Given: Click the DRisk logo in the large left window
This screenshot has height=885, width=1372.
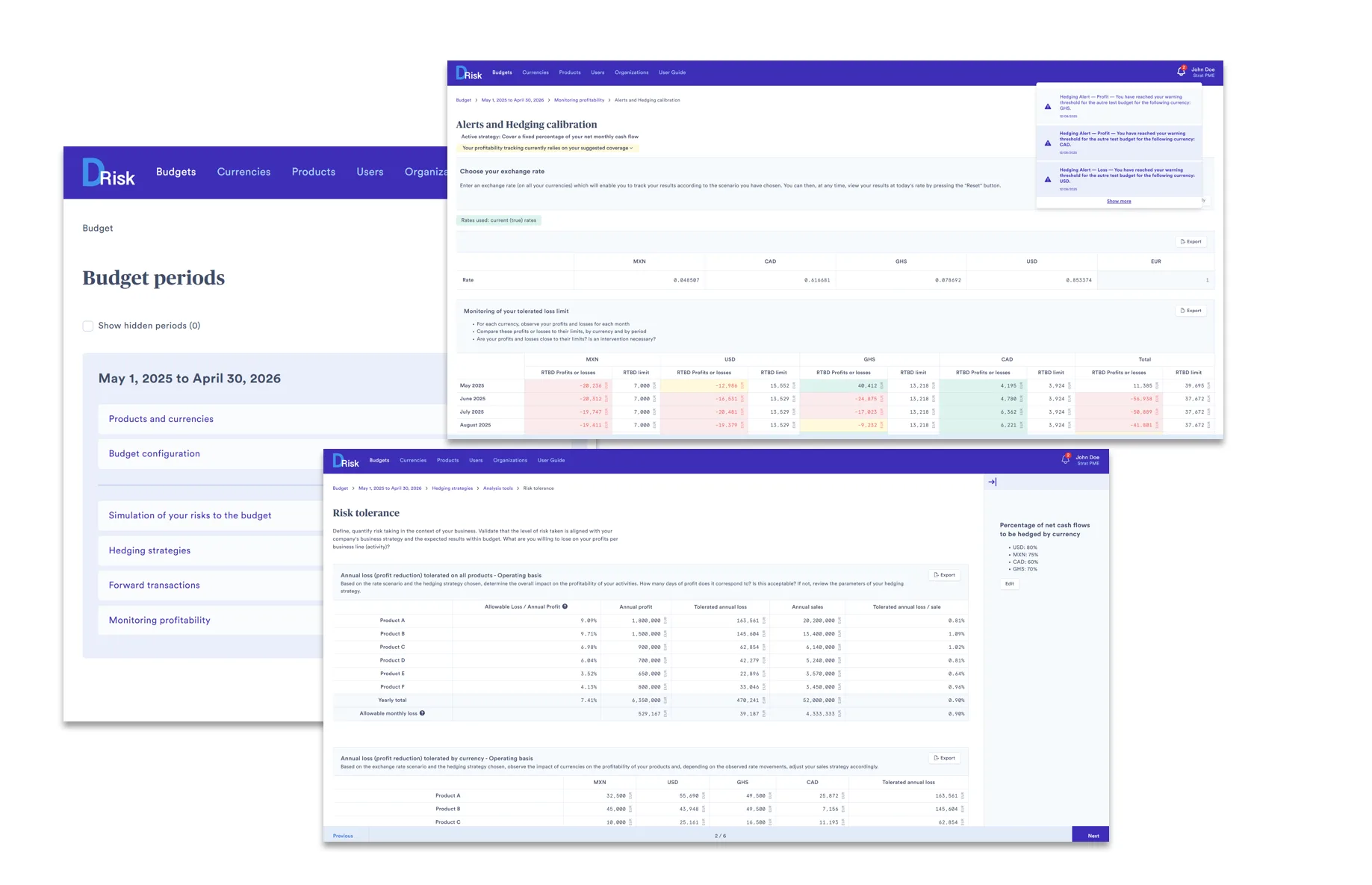Looking at the screenshot, I should tap(108, 173).
